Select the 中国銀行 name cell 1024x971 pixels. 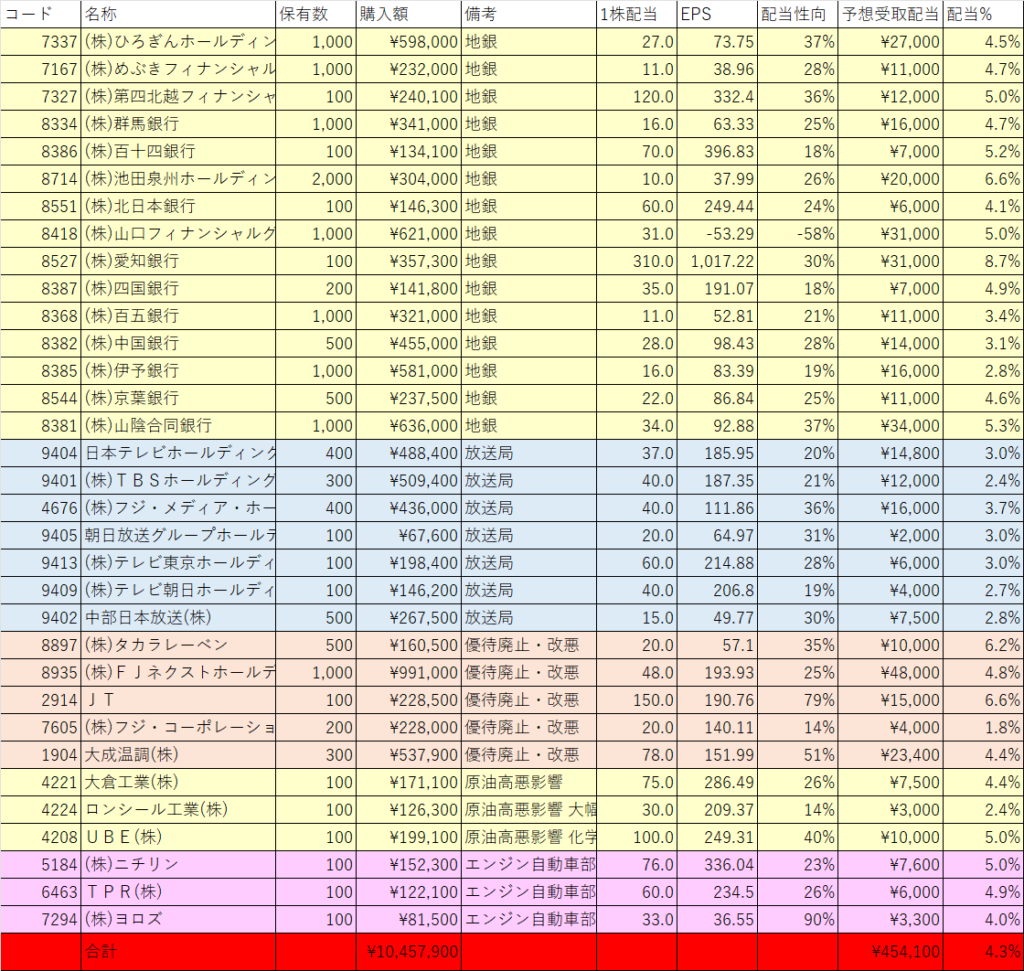point(179,343)
